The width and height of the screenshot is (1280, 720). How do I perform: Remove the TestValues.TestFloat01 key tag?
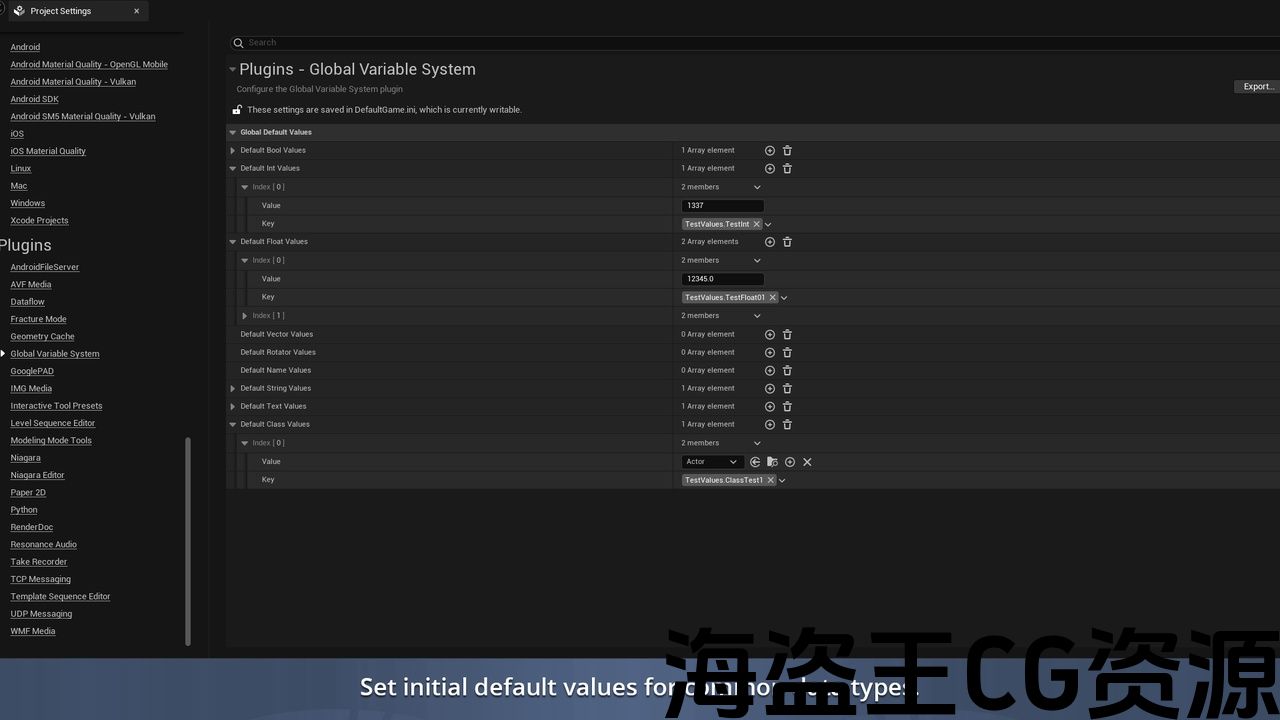coord(772,298)
